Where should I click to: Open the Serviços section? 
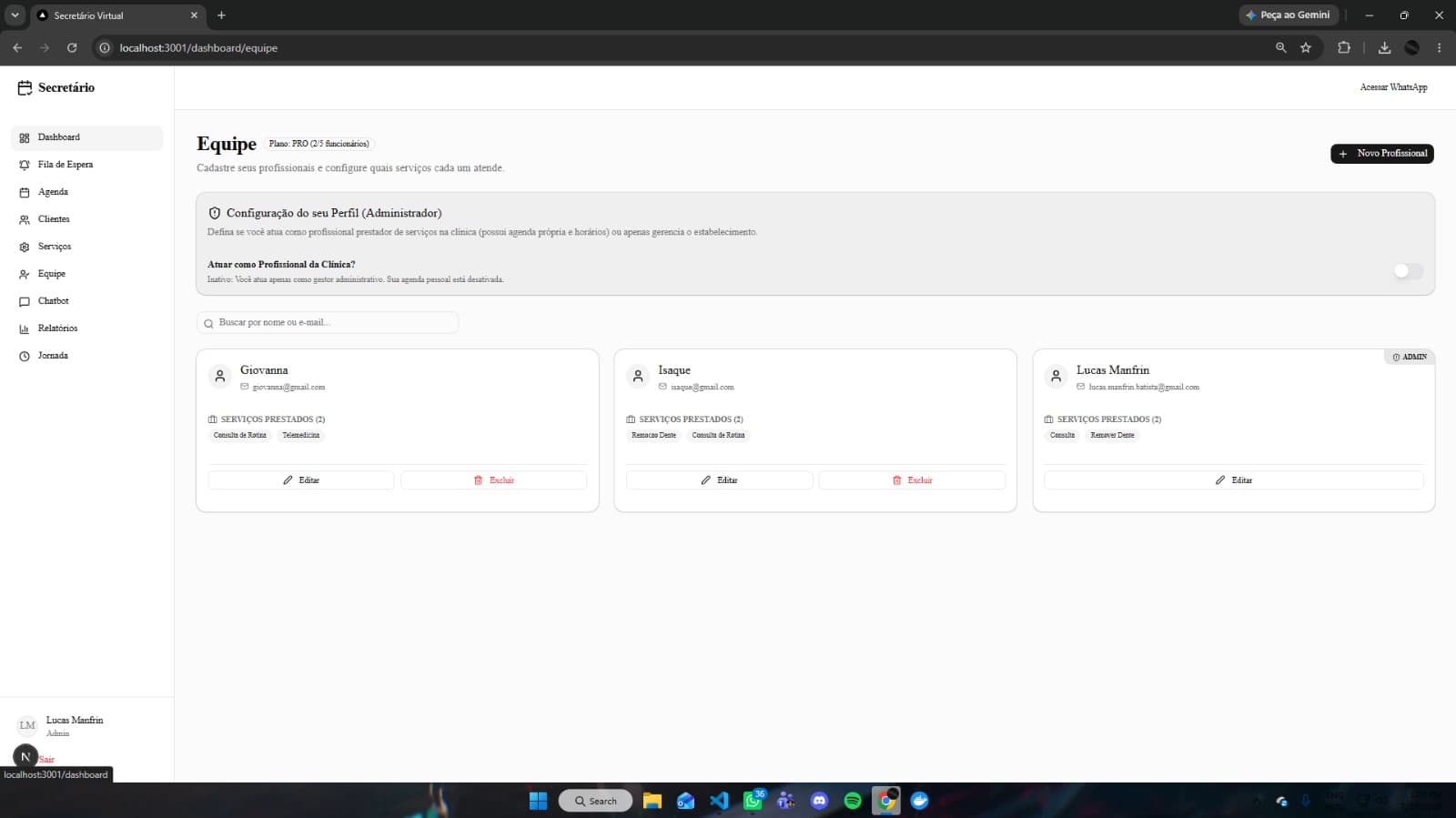[86, 247]
